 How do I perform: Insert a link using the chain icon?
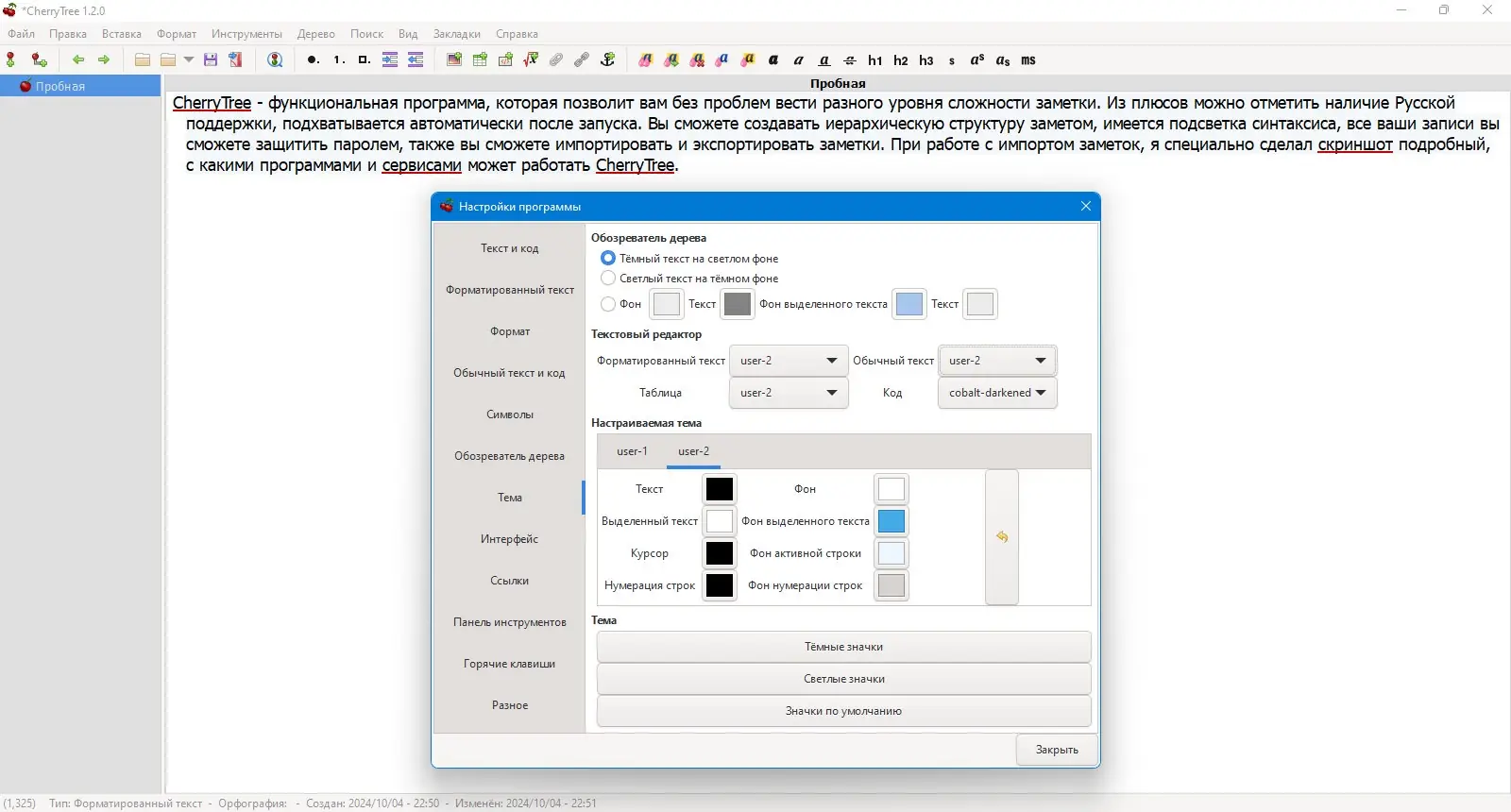(x=582, y=59)
